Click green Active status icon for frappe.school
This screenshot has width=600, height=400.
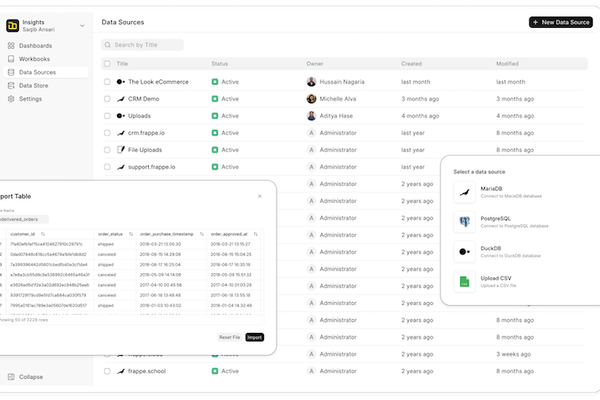[x=215, y=371]
